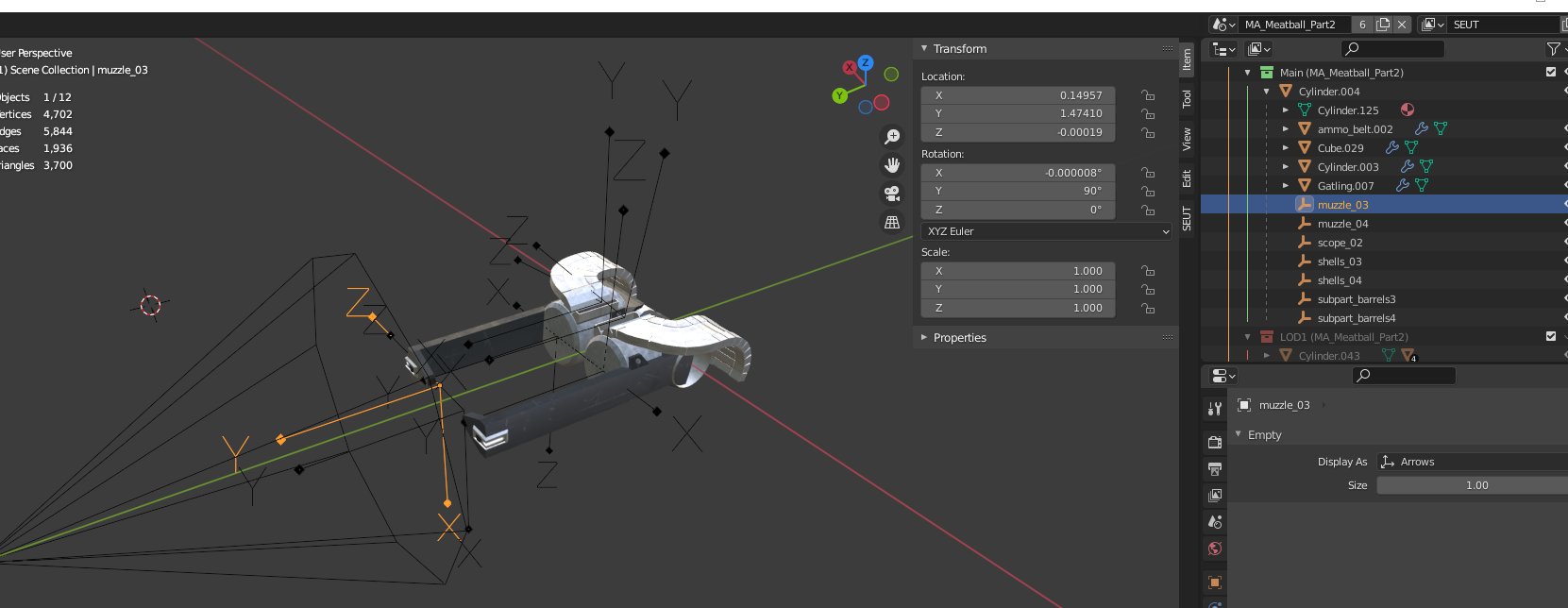The image size is (1568, 608).
Task: Toggle lock for Location Y
Action: point(1148,113)
